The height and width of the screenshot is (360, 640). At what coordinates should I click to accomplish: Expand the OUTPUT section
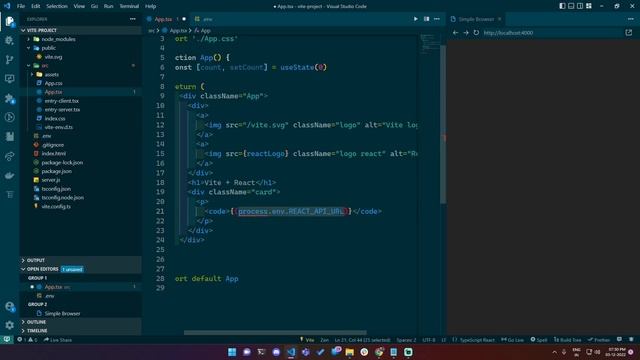(81, 260)
